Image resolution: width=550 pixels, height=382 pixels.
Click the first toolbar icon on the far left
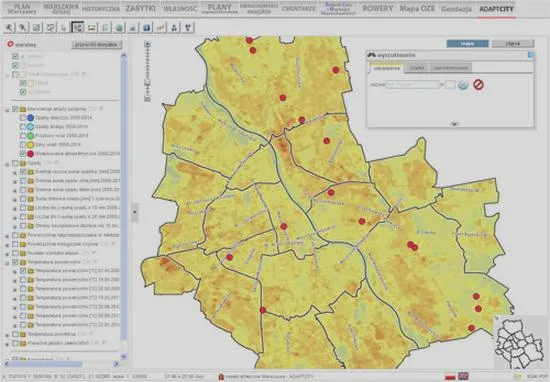click(x=9, y=27)
